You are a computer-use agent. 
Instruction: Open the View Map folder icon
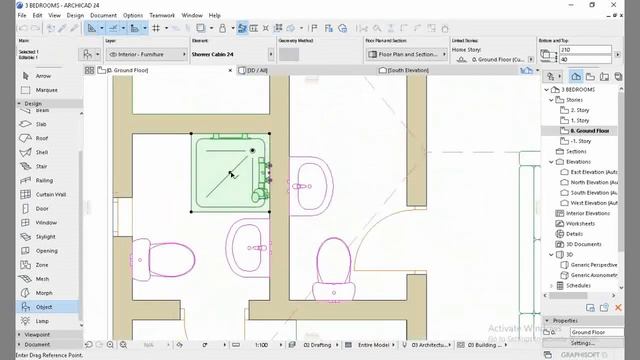pos(590,76)
